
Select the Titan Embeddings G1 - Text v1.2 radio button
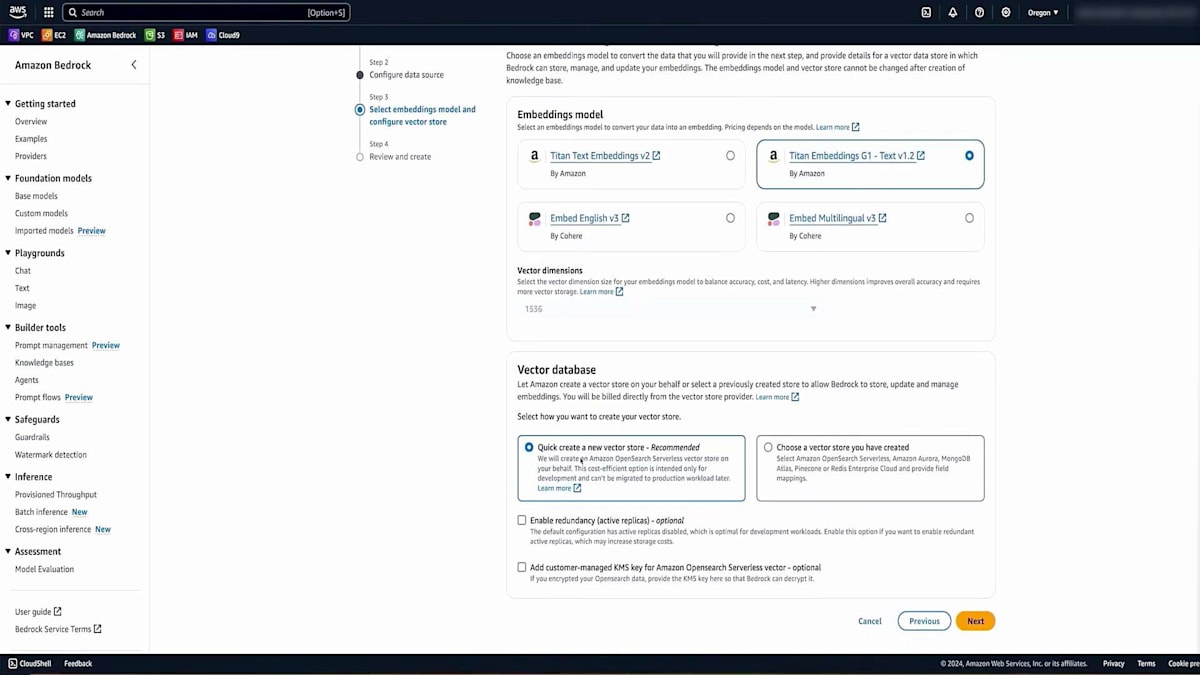pos(969,156)
